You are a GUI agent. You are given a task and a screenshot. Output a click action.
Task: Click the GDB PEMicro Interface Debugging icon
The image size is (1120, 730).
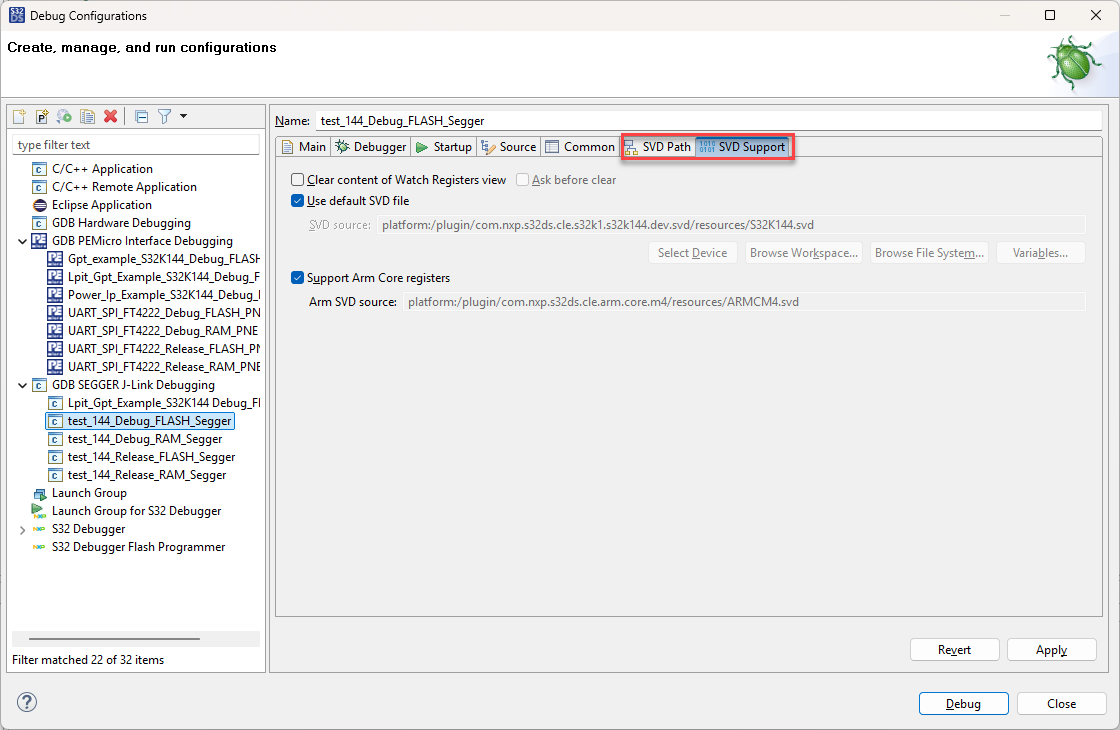[x=39, y=241]
